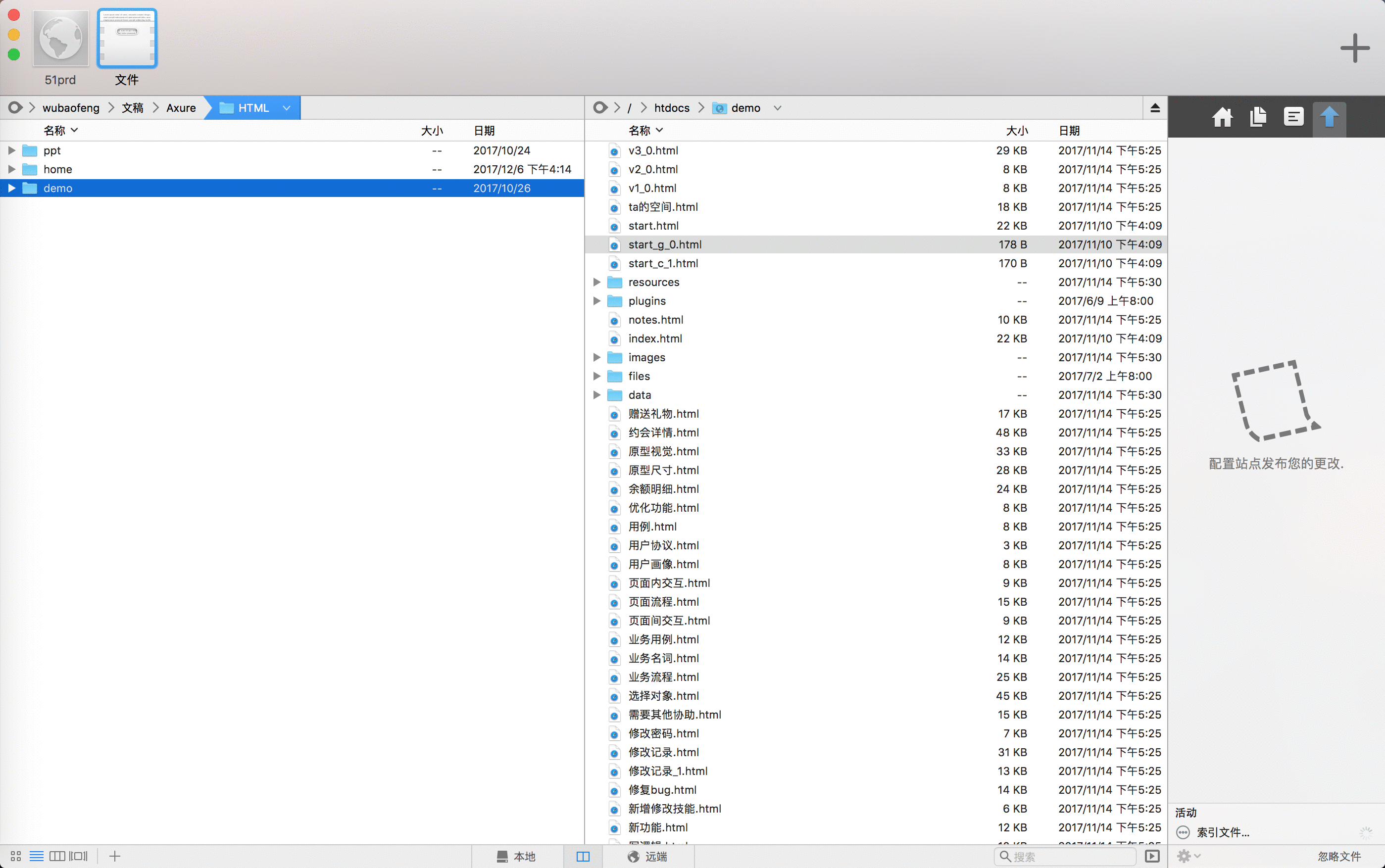Screen dimensions: 1385x868
Task: Select 修复bug.html file
Action: click(876, 790)
